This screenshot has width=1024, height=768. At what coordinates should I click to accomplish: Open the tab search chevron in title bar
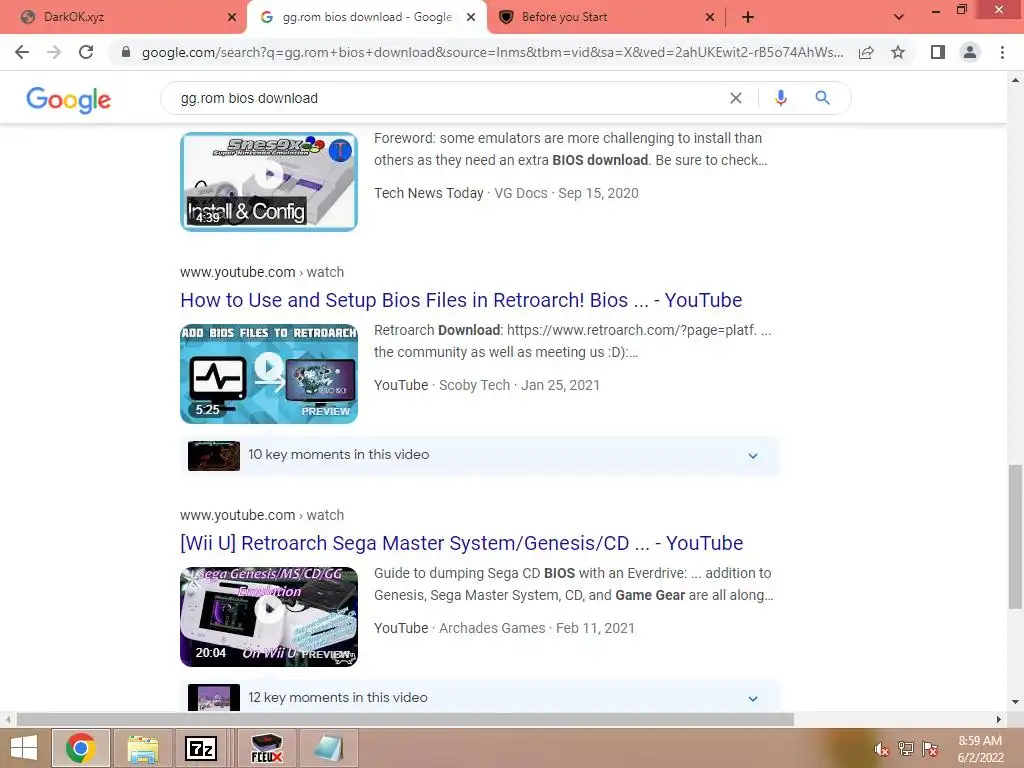899,17
